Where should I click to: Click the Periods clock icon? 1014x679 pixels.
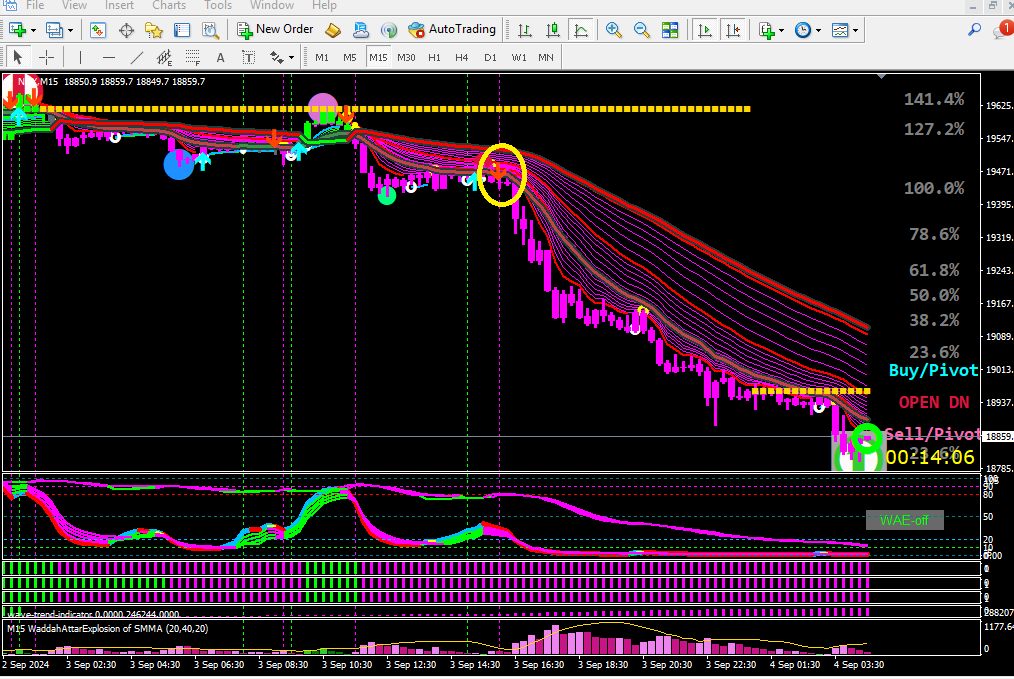[x=803, y=30]
